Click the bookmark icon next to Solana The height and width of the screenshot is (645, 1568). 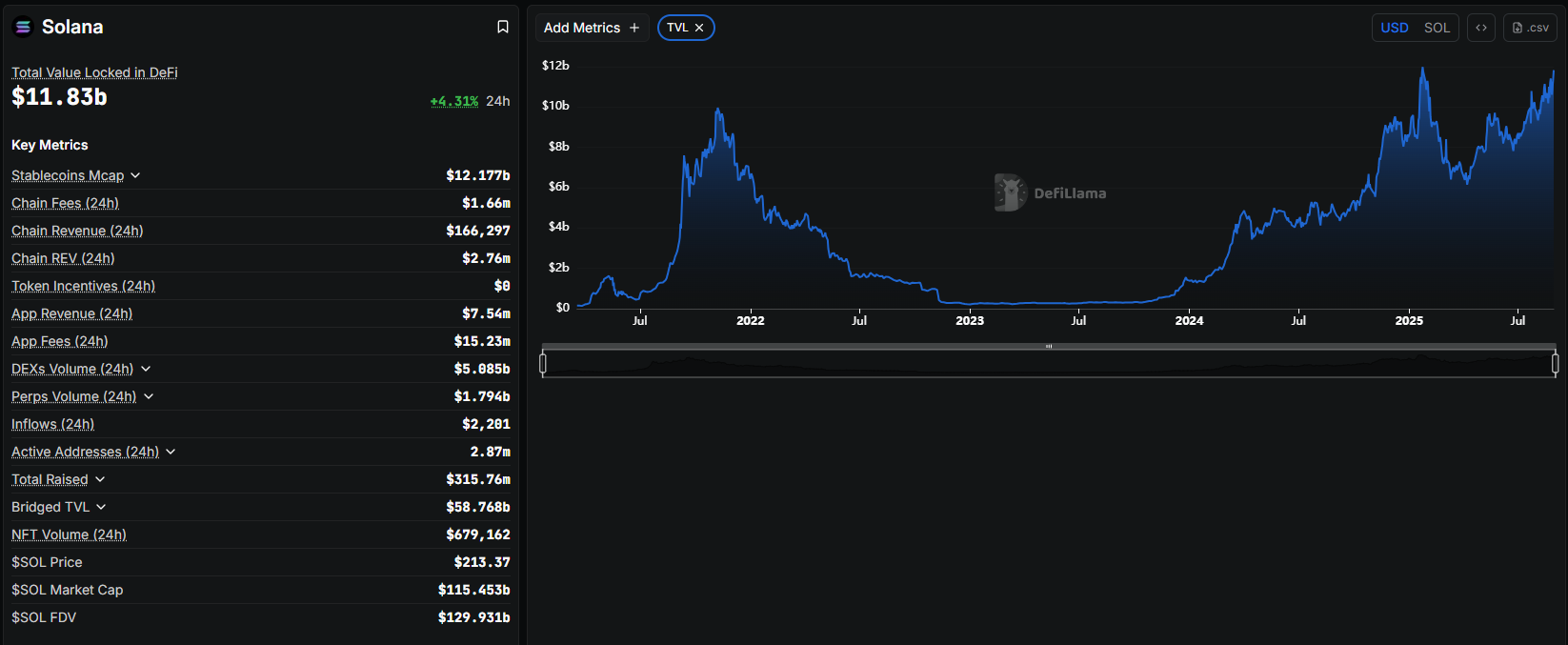(x=503, y=28)
